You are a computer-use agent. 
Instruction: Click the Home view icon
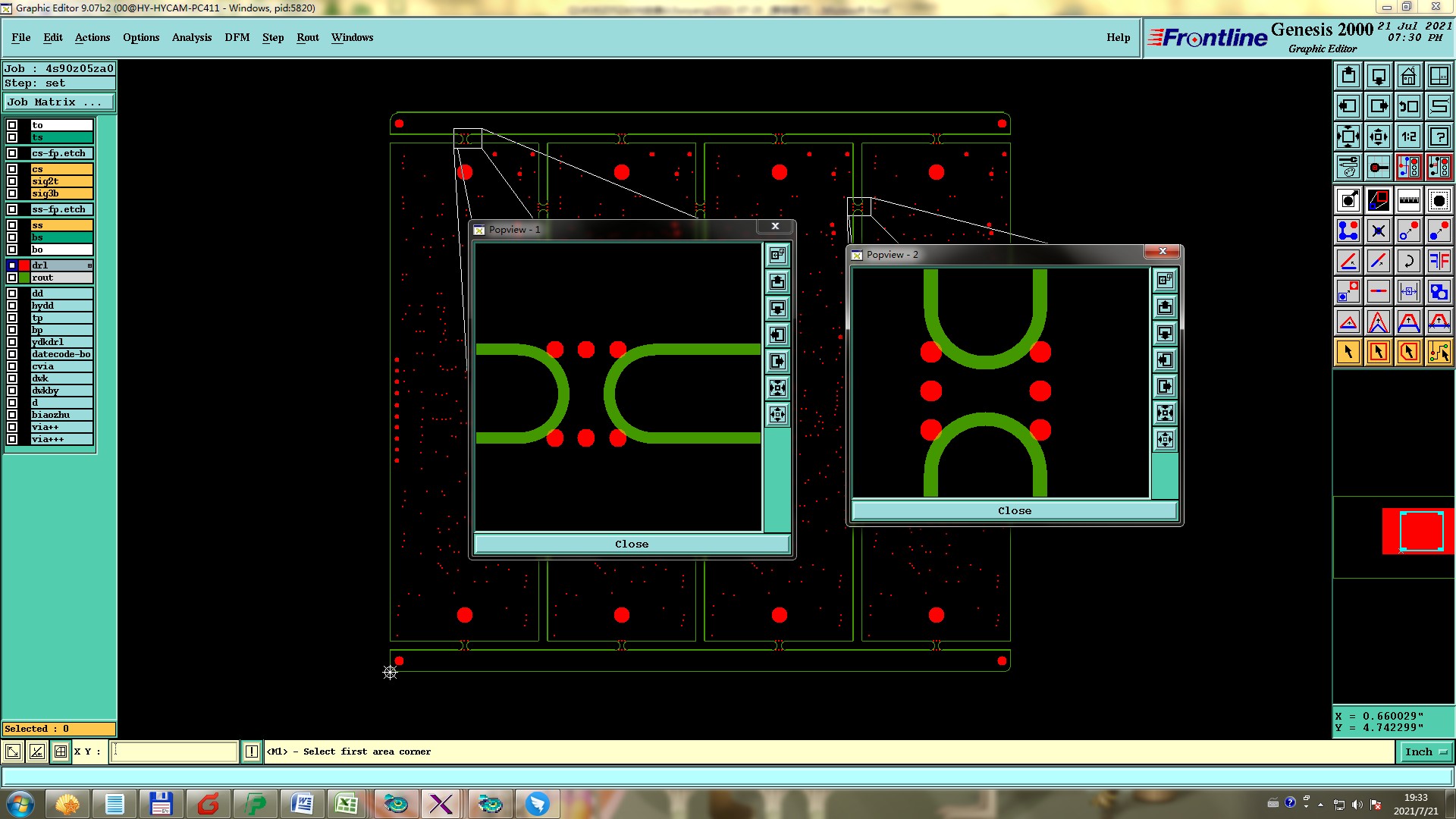coord(1408,76)
